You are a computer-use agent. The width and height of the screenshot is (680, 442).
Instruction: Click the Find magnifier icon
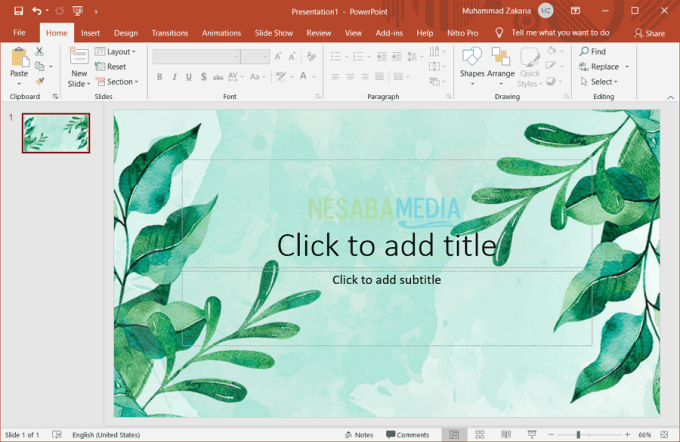click(x=584, y=51)
